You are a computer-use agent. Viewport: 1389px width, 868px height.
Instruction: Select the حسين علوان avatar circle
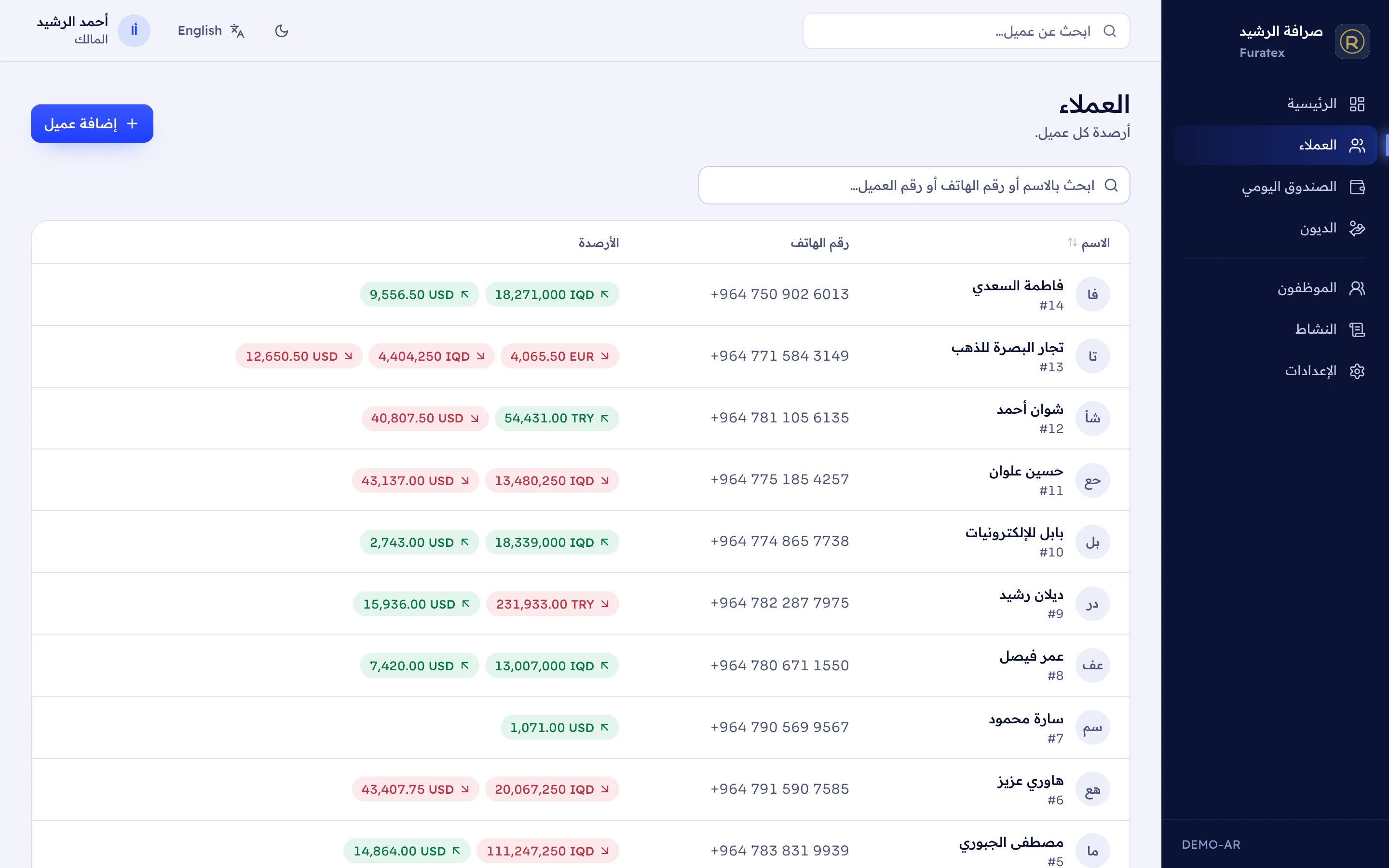1092,480
